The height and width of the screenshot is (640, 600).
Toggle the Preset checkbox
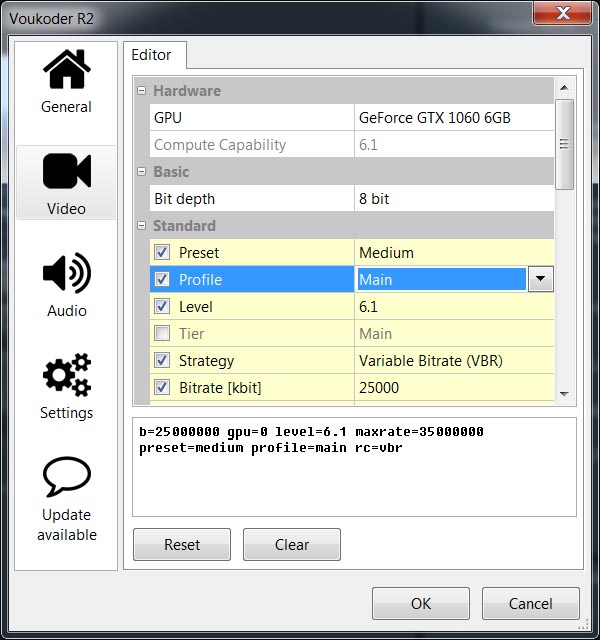tap(162, 252)
